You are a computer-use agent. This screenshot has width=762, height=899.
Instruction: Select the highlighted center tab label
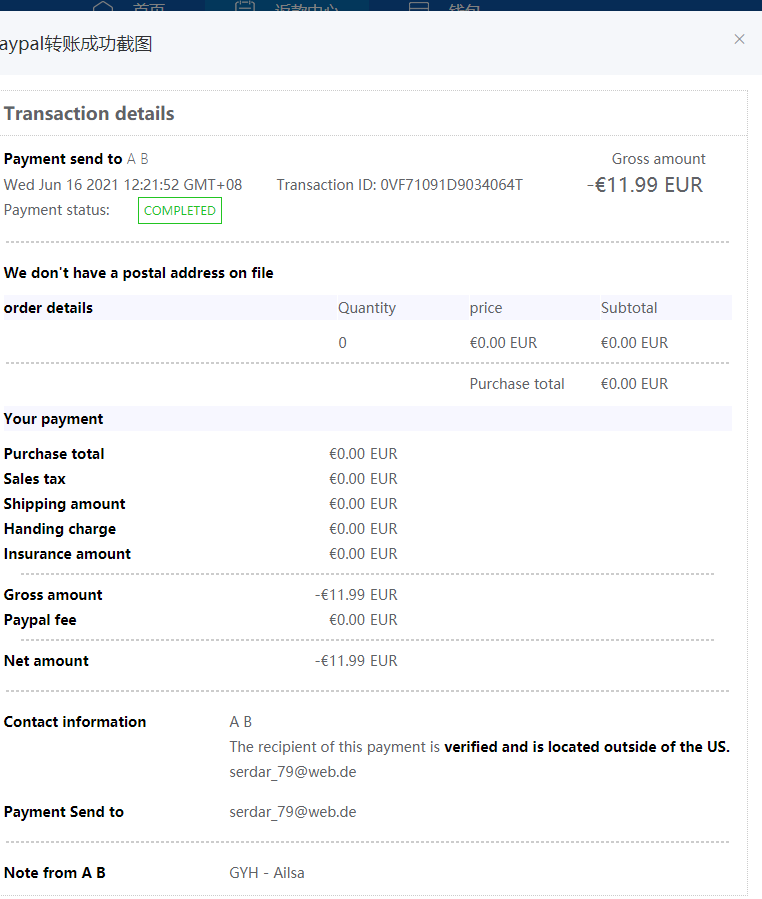pyautogui.click(x=305, y=9)
